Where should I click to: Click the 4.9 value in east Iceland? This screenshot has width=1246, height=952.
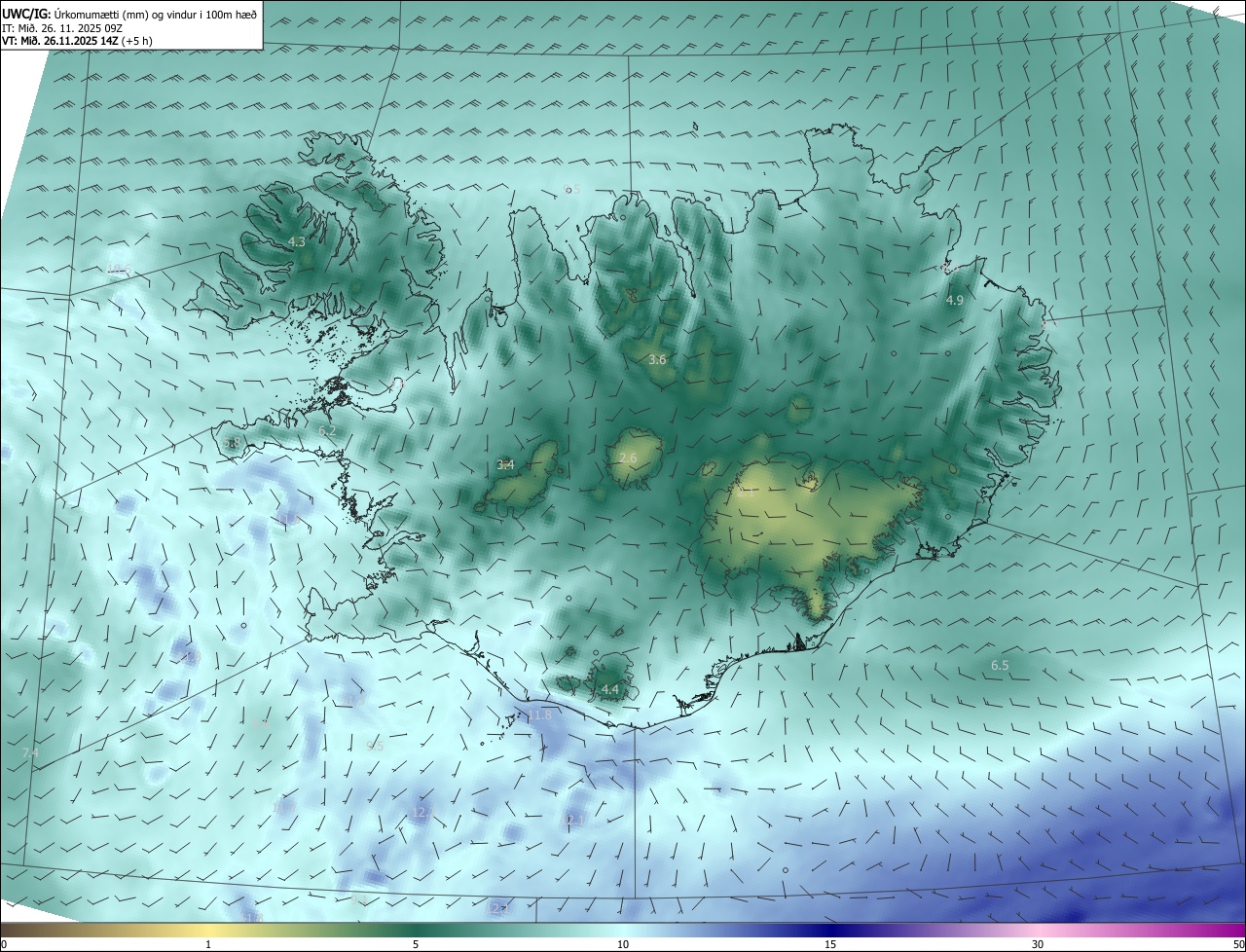point(954,300)
